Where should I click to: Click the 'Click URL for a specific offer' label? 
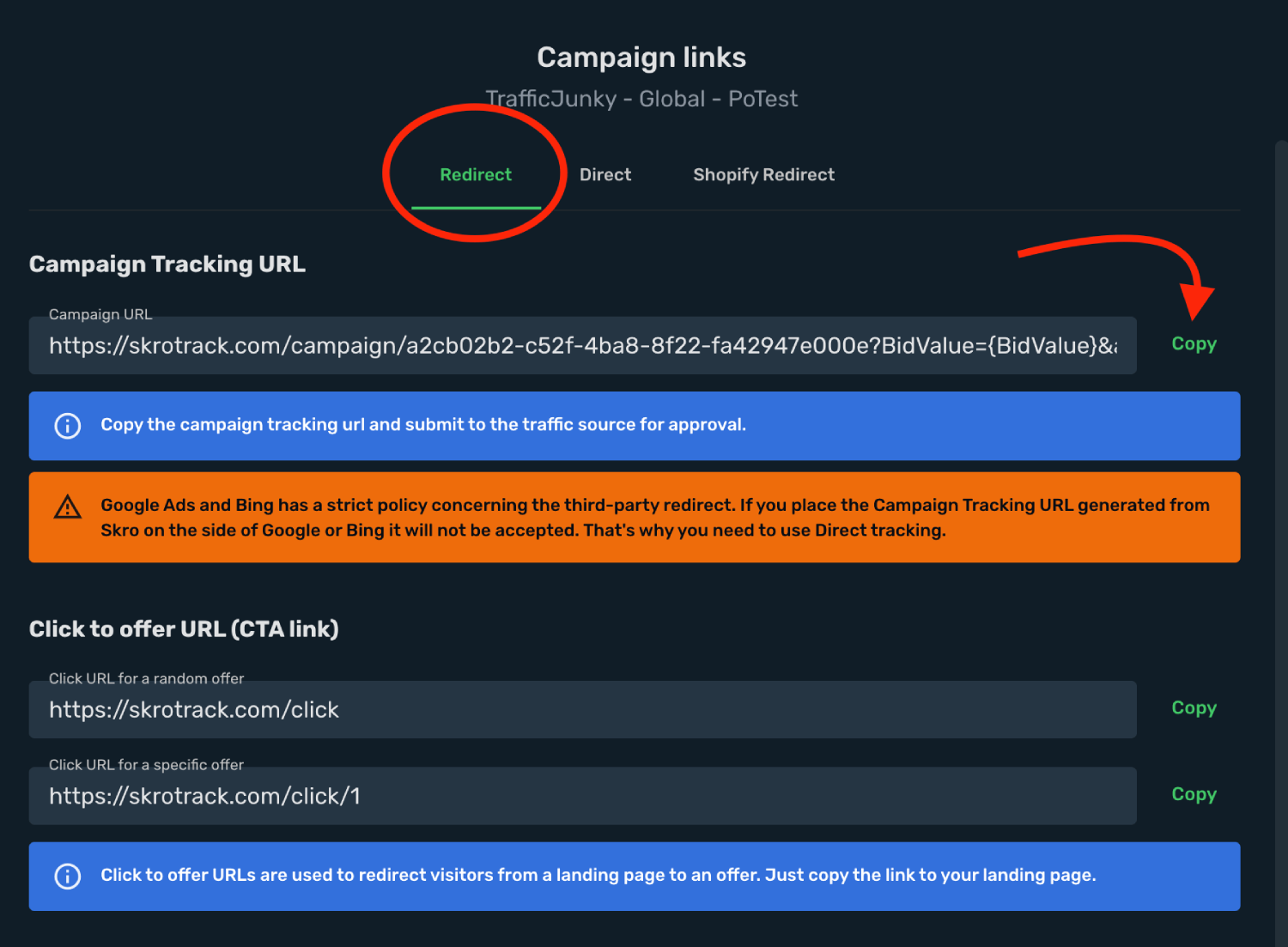click(146, 764)
